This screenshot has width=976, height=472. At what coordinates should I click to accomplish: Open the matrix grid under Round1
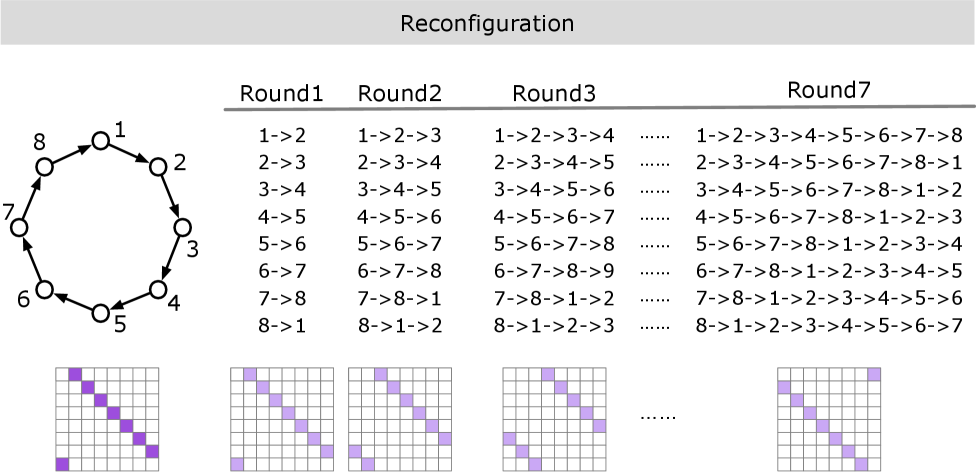pyautogui.click(x=282, y=418)
